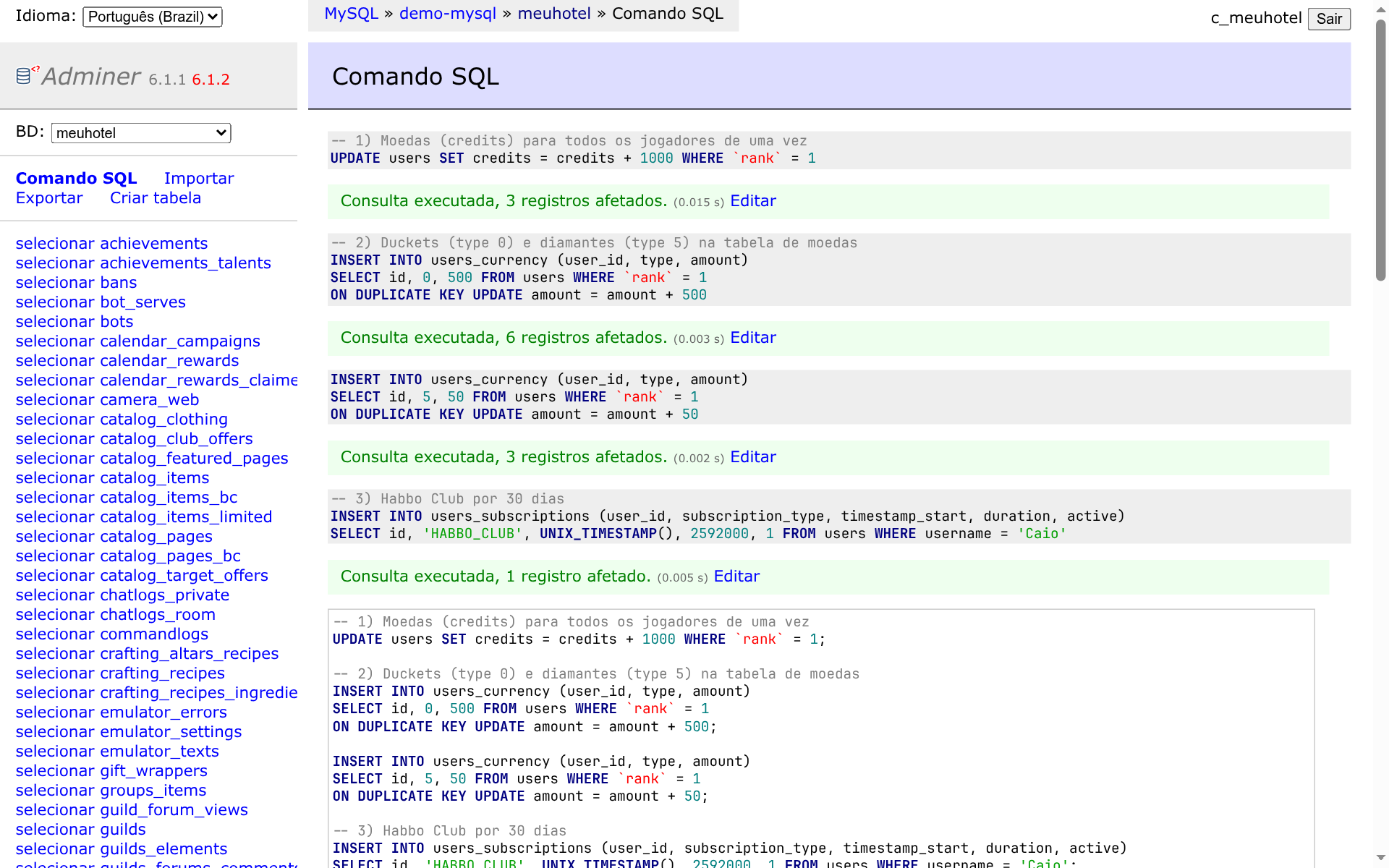
Task: Select the gift_wrappers table
Action: (111, 770)
